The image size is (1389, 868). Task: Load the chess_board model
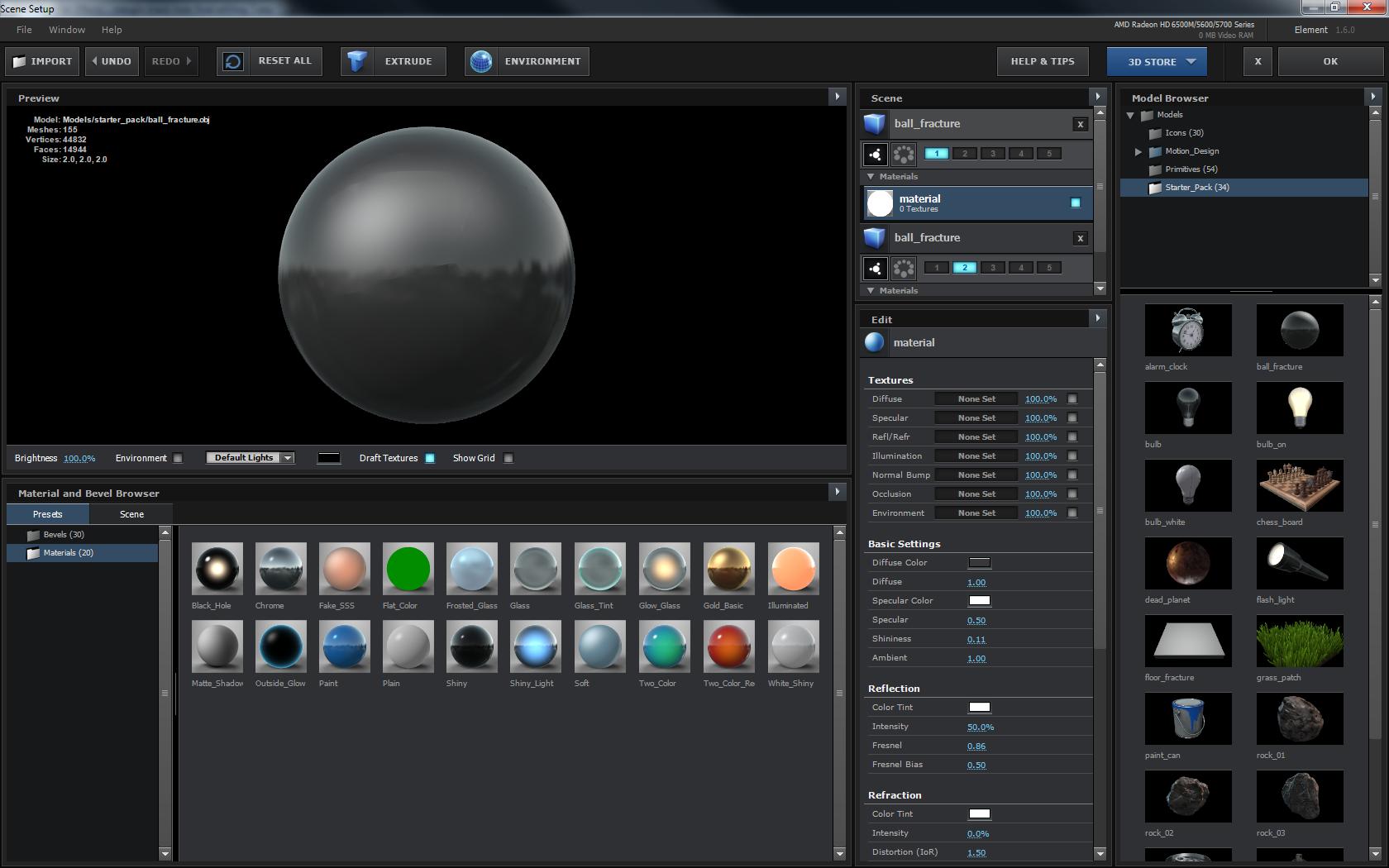(1300, 485)
